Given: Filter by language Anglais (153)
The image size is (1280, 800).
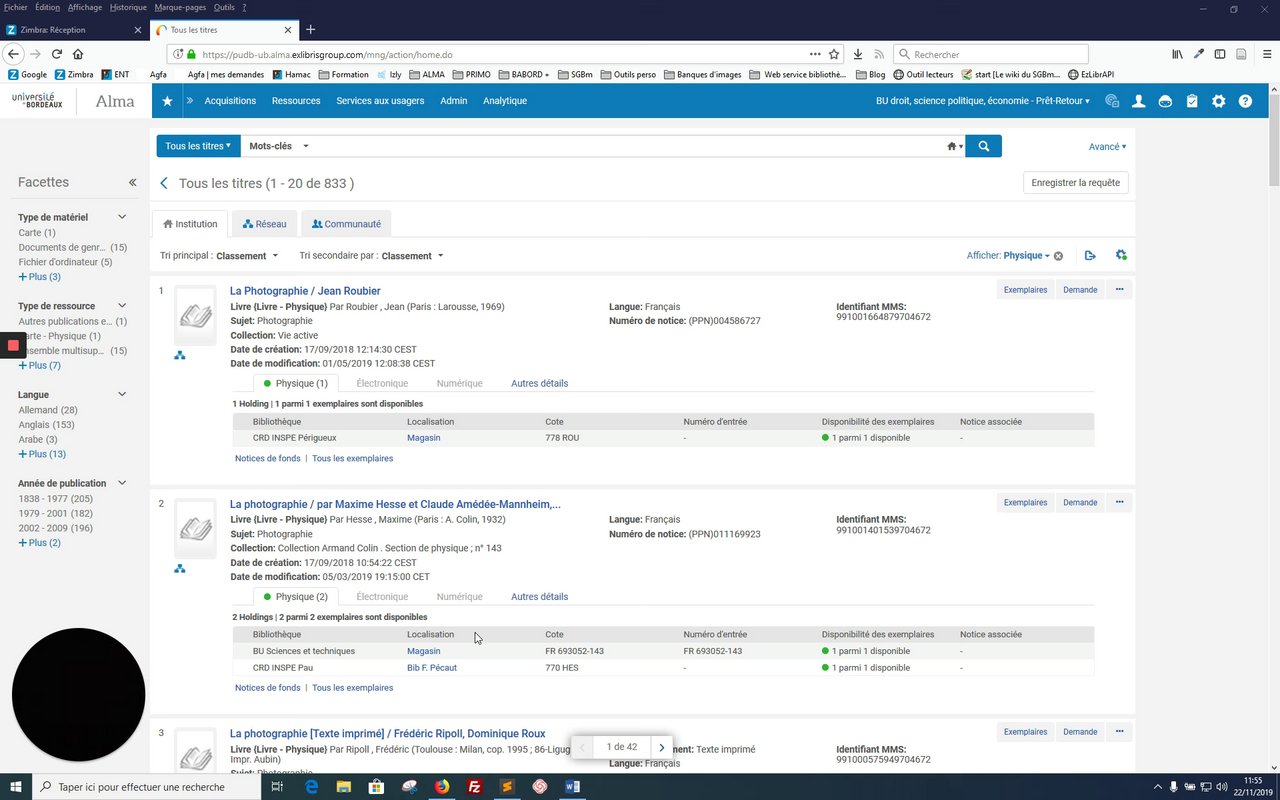Looking at the screenshot, I should [47, 425].
